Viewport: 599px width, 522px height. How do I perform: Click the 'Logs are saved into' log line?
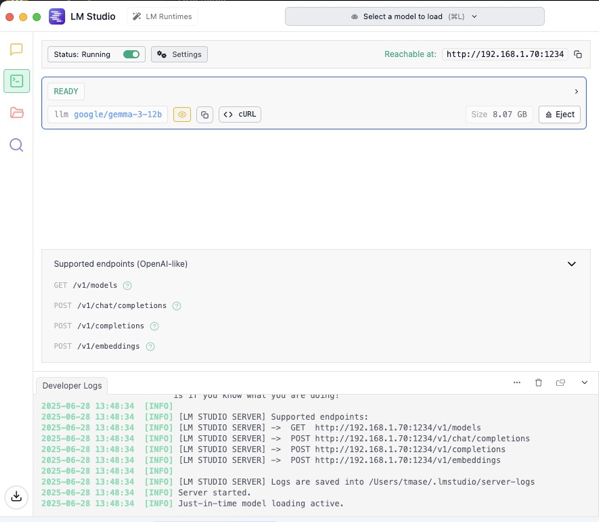357,482
